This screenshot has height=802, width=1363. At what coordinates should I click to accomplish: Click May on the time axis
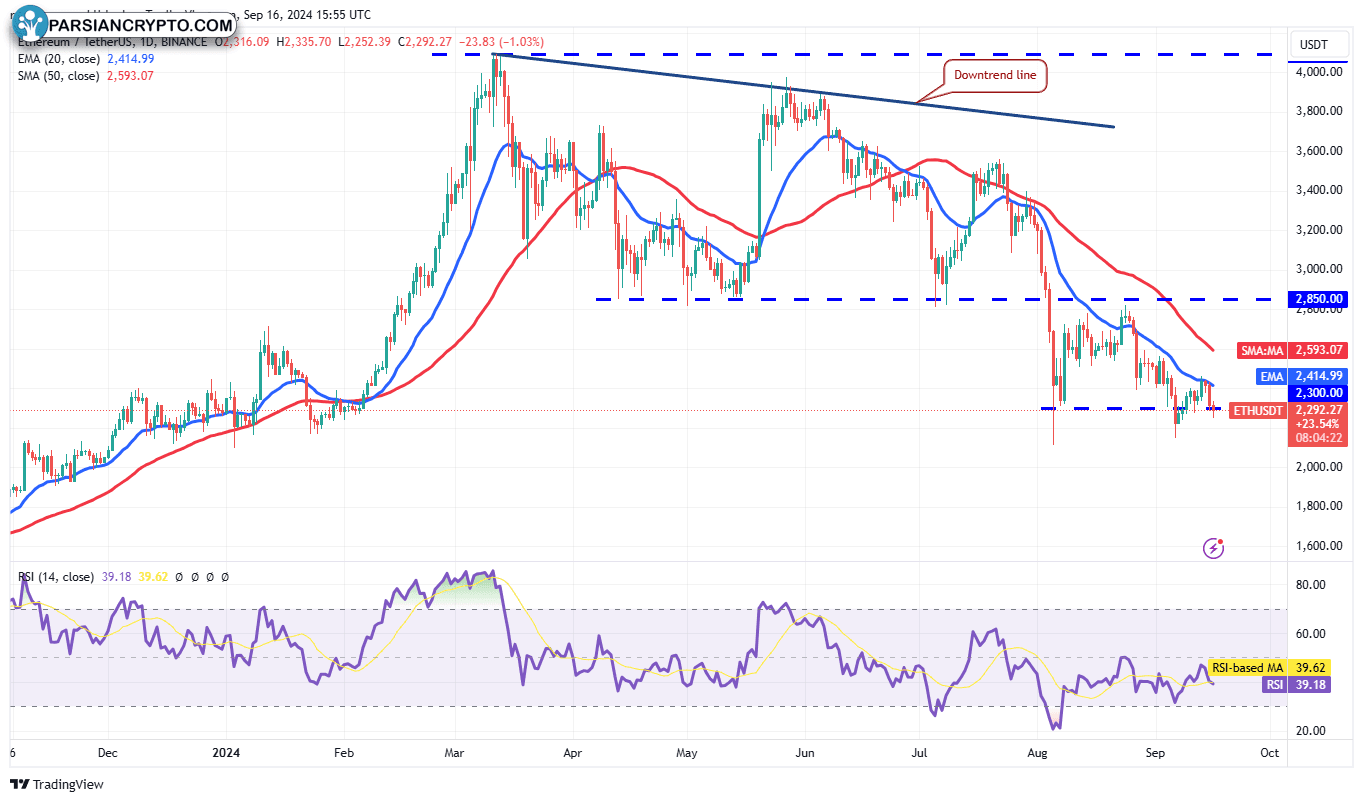(x=686, y=752)
